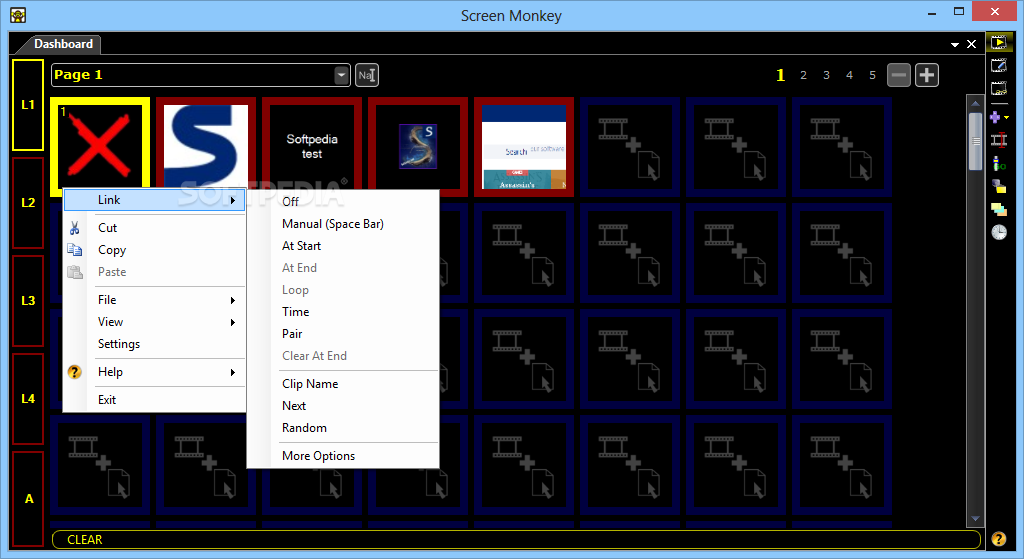Screen dimensions: 1024x559
Task: Click the Page 1 name field
Action: [x=193, y=75]
